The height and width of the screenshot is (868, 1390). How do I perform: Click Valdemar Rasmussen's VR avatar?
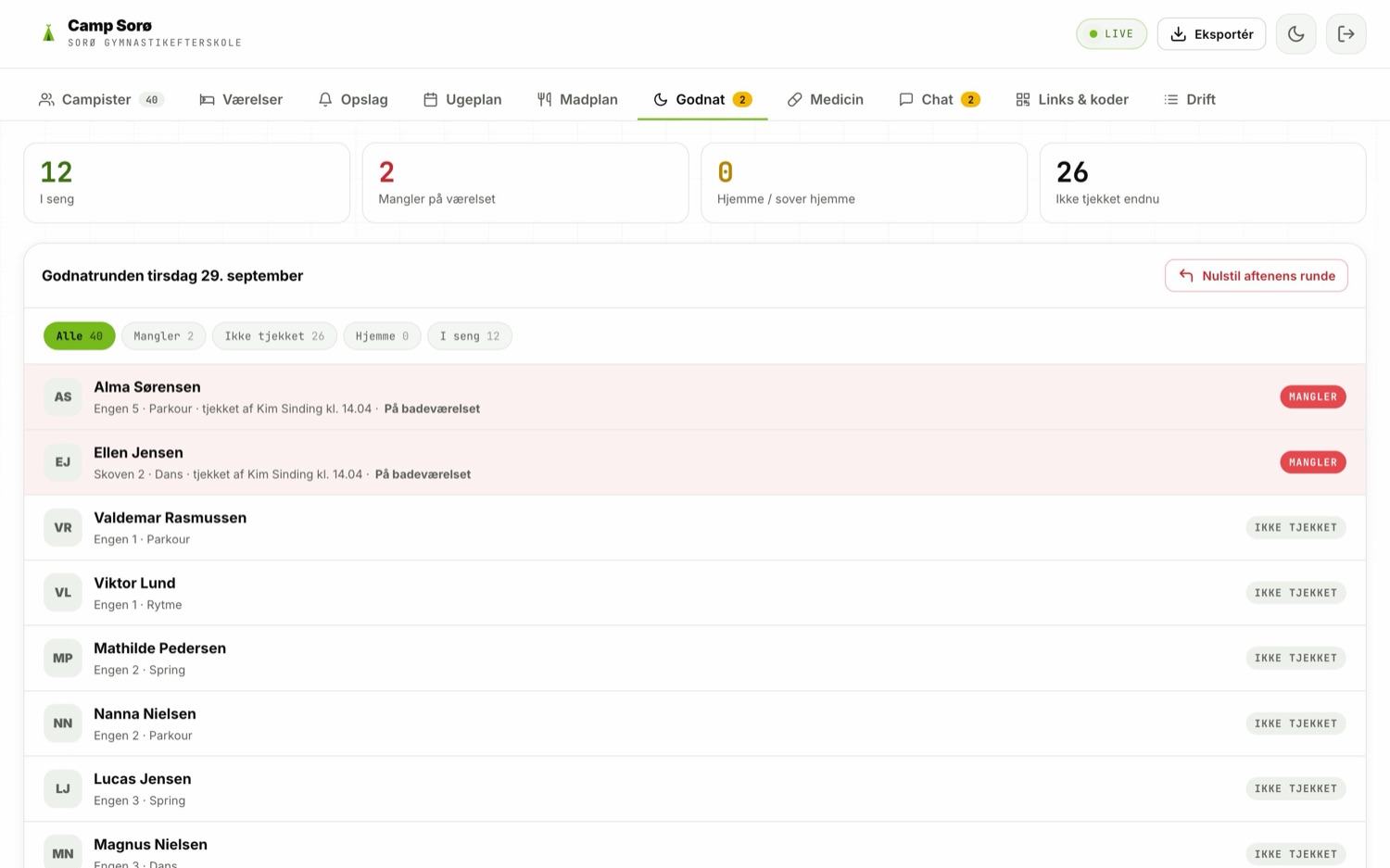point(62,527)
